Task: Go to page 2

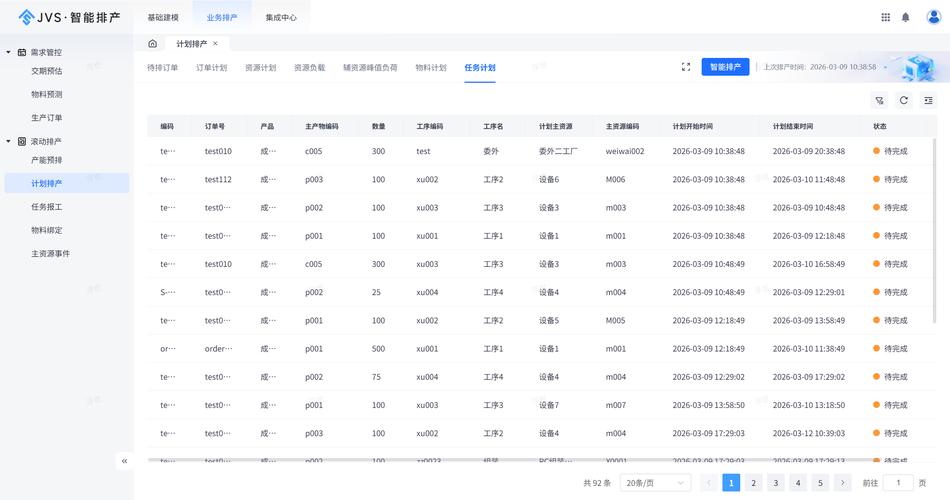Action: tap(753, 483)
